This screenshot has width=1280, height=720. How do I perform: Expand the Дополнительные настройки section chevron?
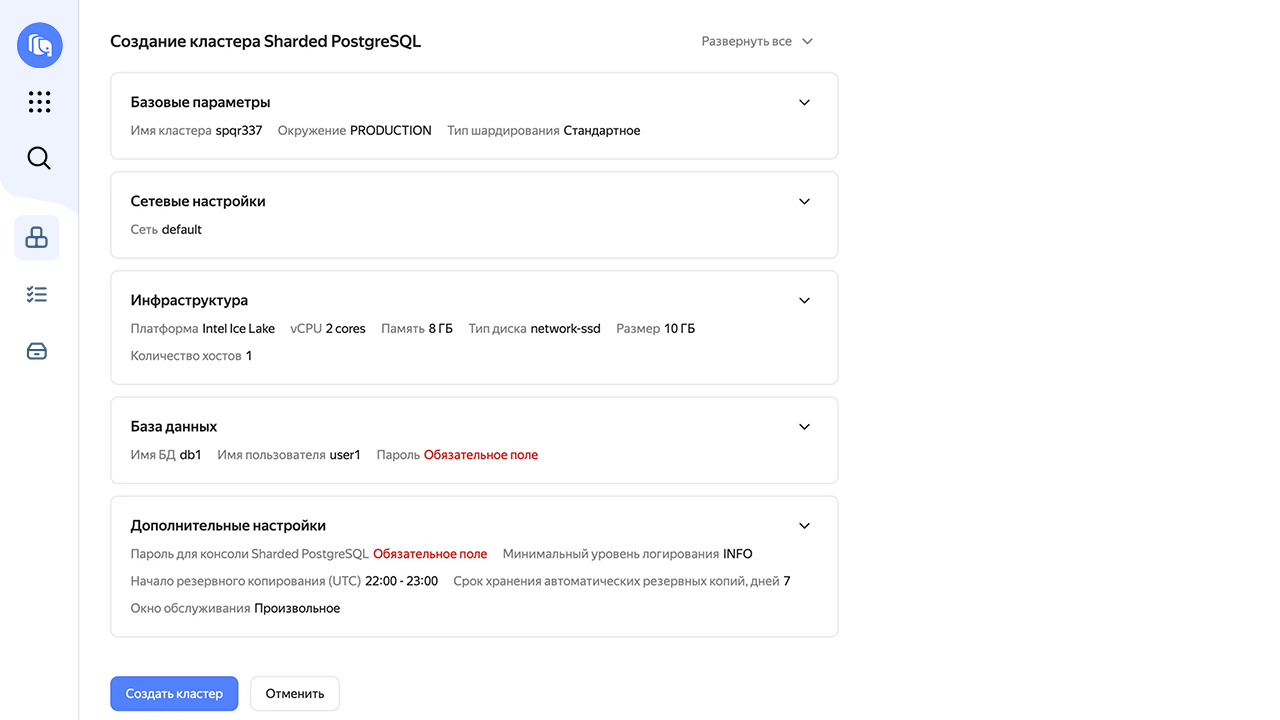click(804, 525)
